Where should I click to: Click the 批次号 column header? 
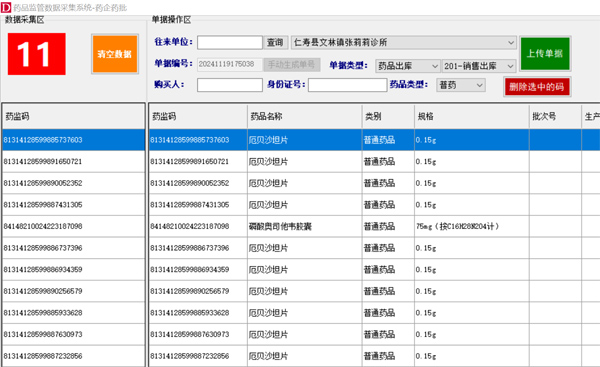click(555, 116)
